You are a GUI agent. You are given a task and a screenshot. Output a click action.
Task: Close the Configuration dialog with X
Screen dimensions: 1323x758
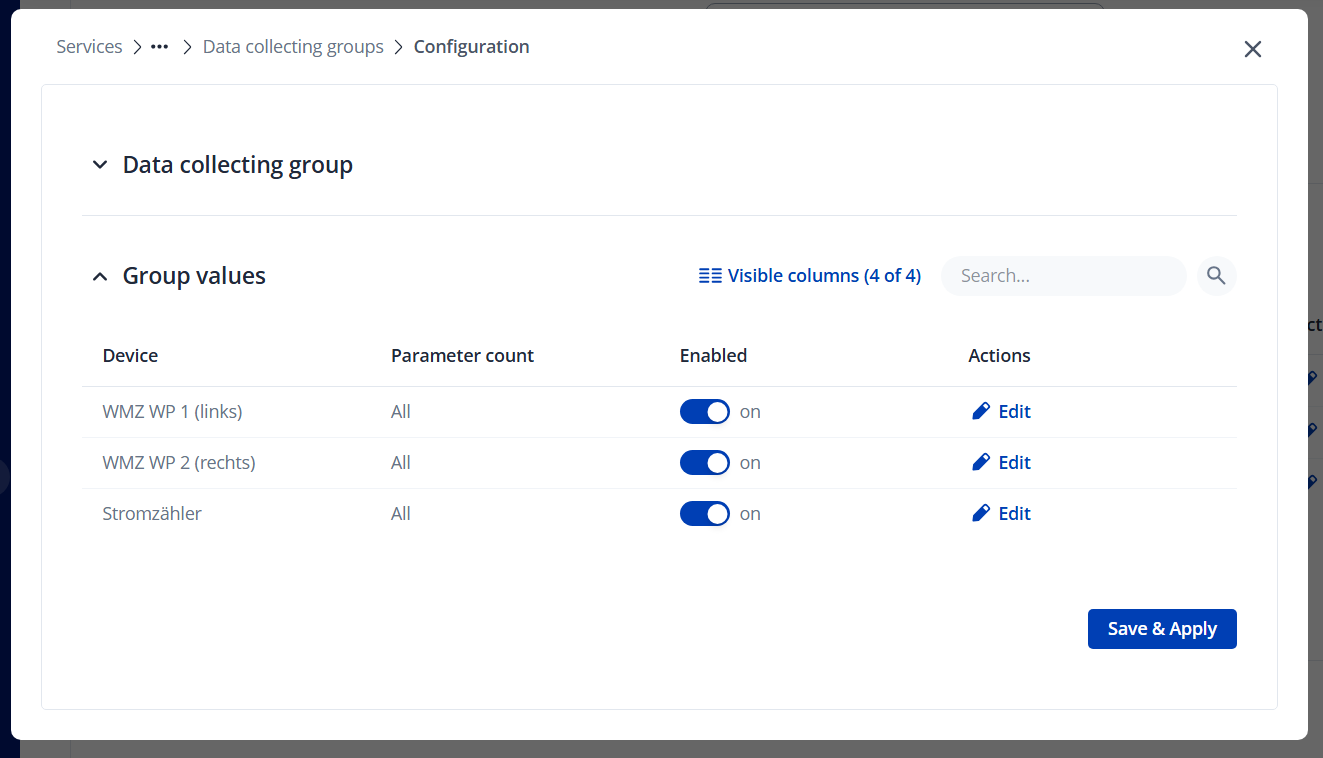[x=1252, y=49]
